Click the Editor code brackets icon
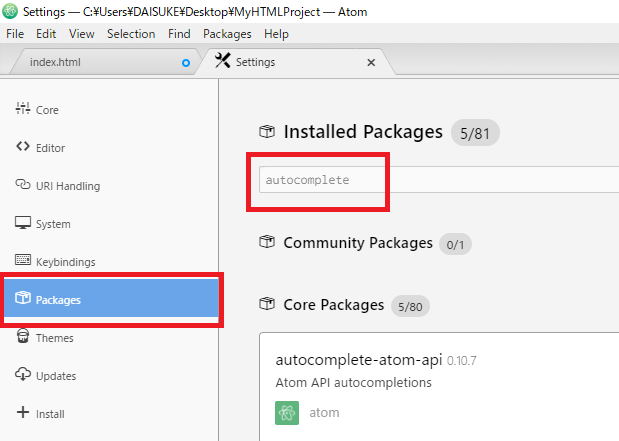Viewport: 619px width, 441px height. pos(23,146)
